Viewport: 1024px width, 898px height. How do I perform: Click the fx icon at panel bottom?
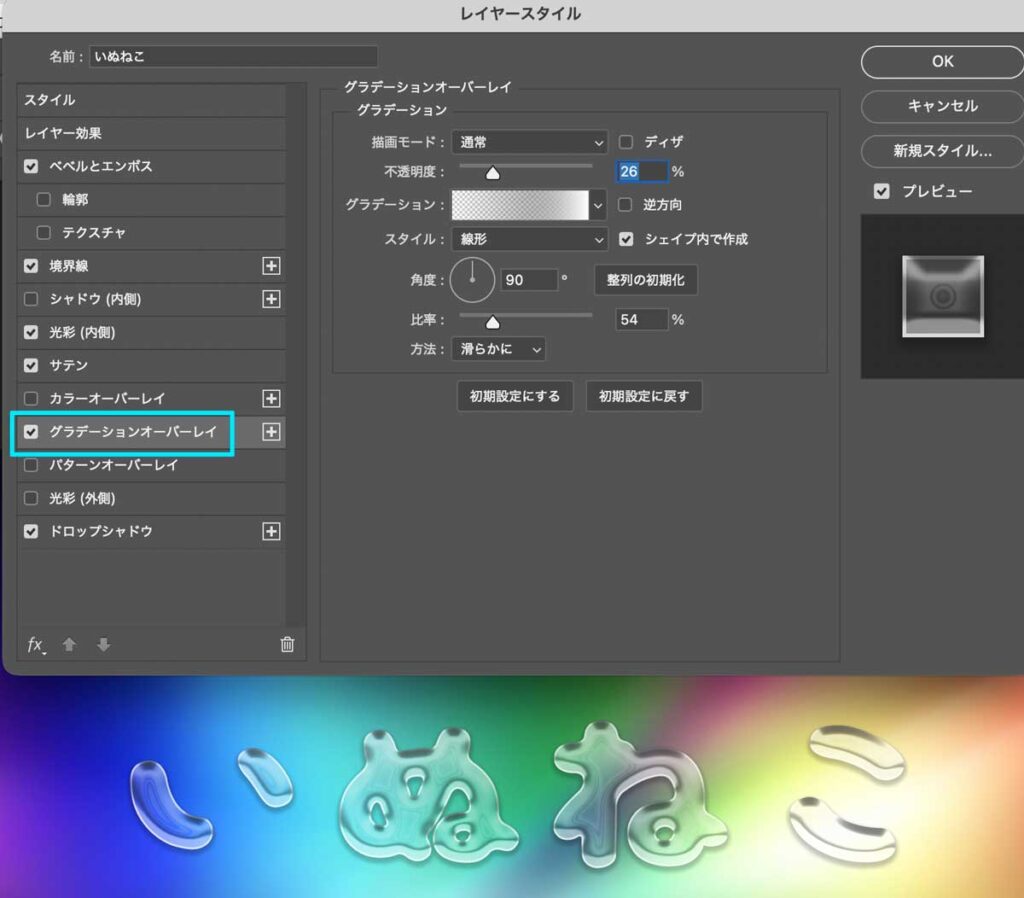[x=35, y=645]
